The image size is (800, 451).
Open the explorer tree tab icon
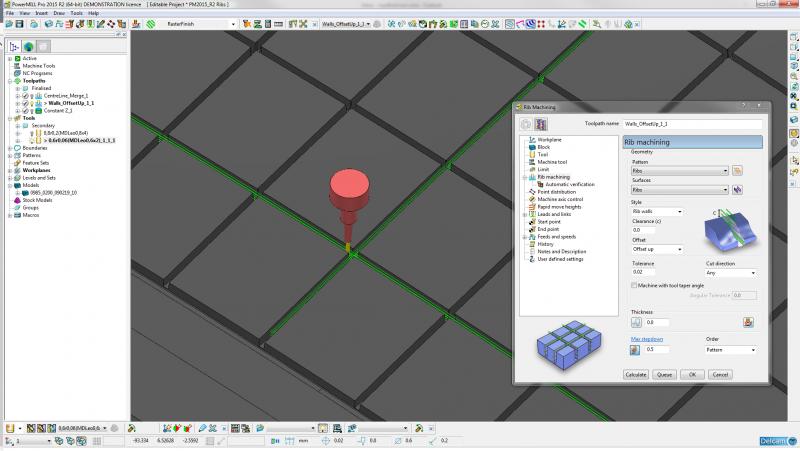(14, 46)
